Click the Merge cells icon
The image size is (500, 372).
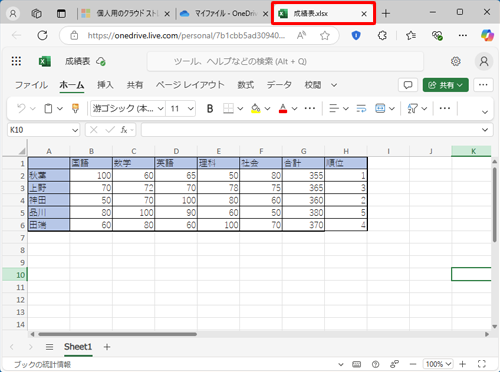(380, 108)
